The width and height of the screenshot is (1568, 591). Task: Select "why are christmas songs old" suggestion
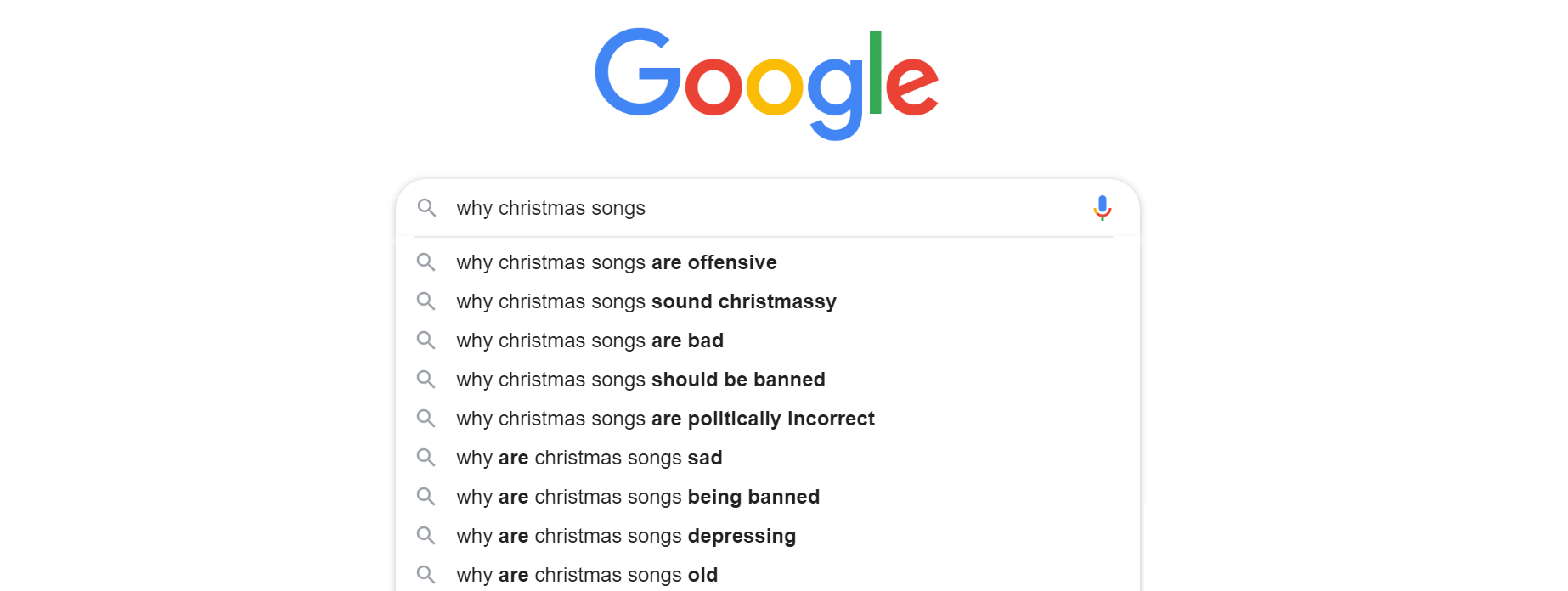click(586, 575)
